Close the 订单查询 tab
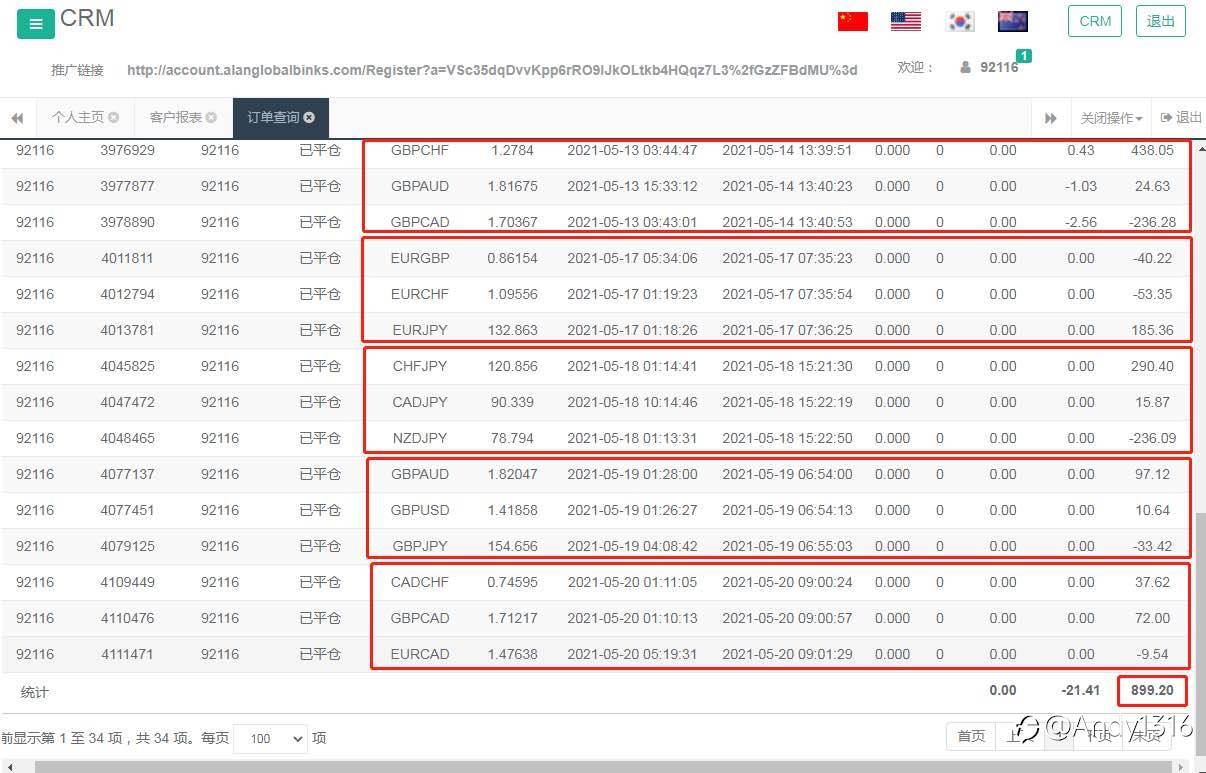The image size is (1206, 773). pyautogui.click(x=309, y=118)
